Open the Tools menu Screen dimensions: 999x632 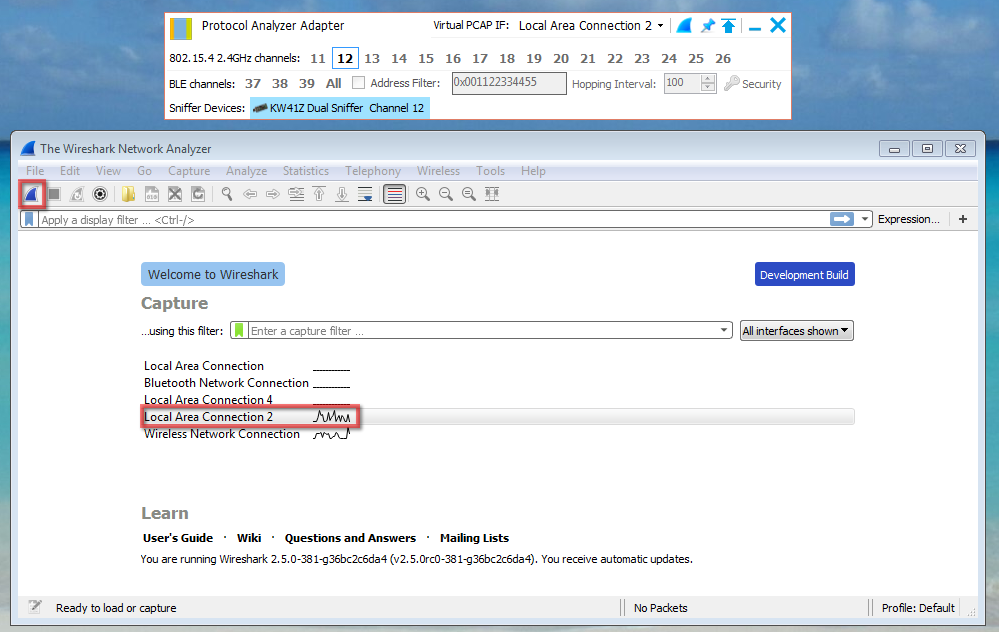click(491, 171)
